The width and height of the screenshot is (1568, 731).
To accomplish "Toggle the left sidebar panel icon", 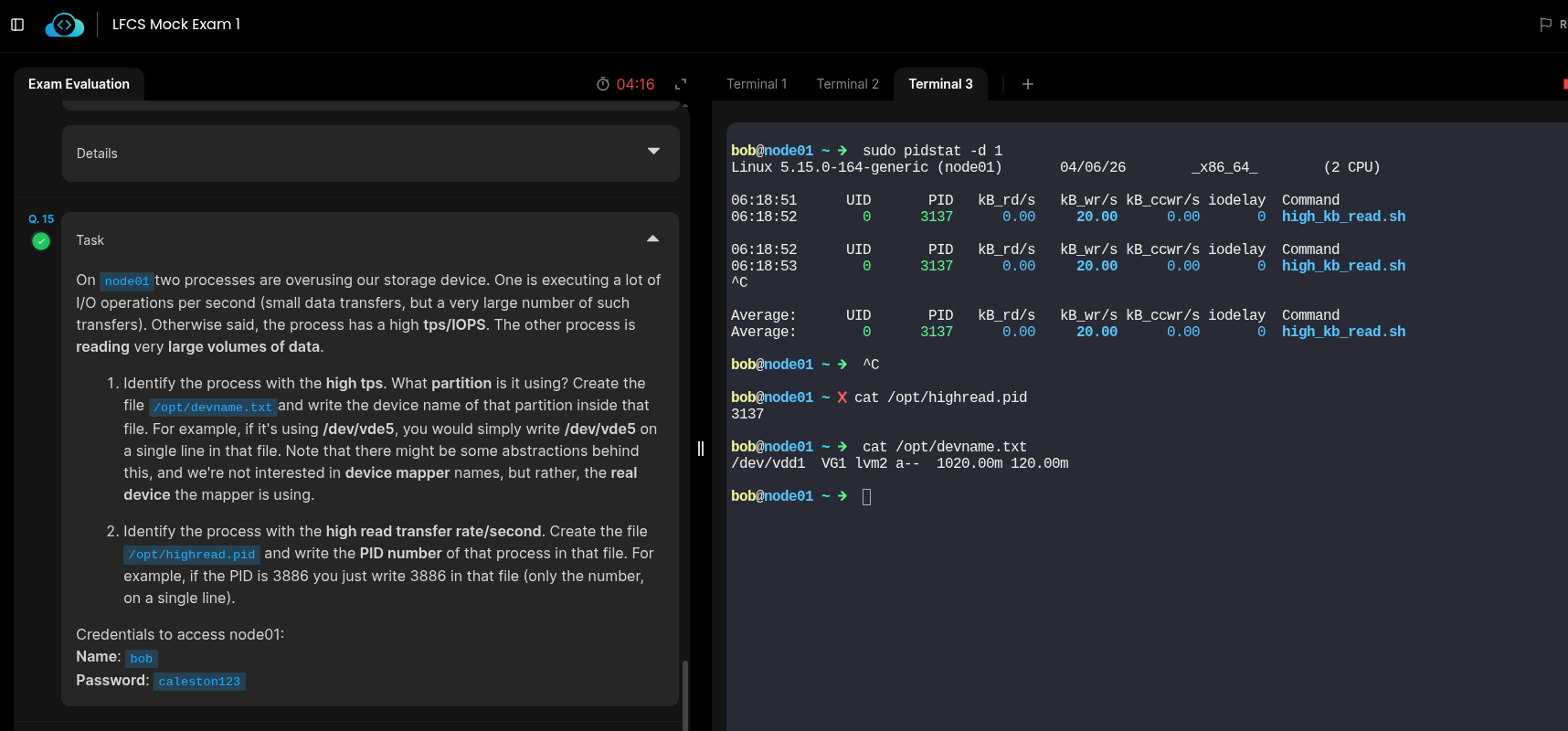I will (x=17, y=25).
